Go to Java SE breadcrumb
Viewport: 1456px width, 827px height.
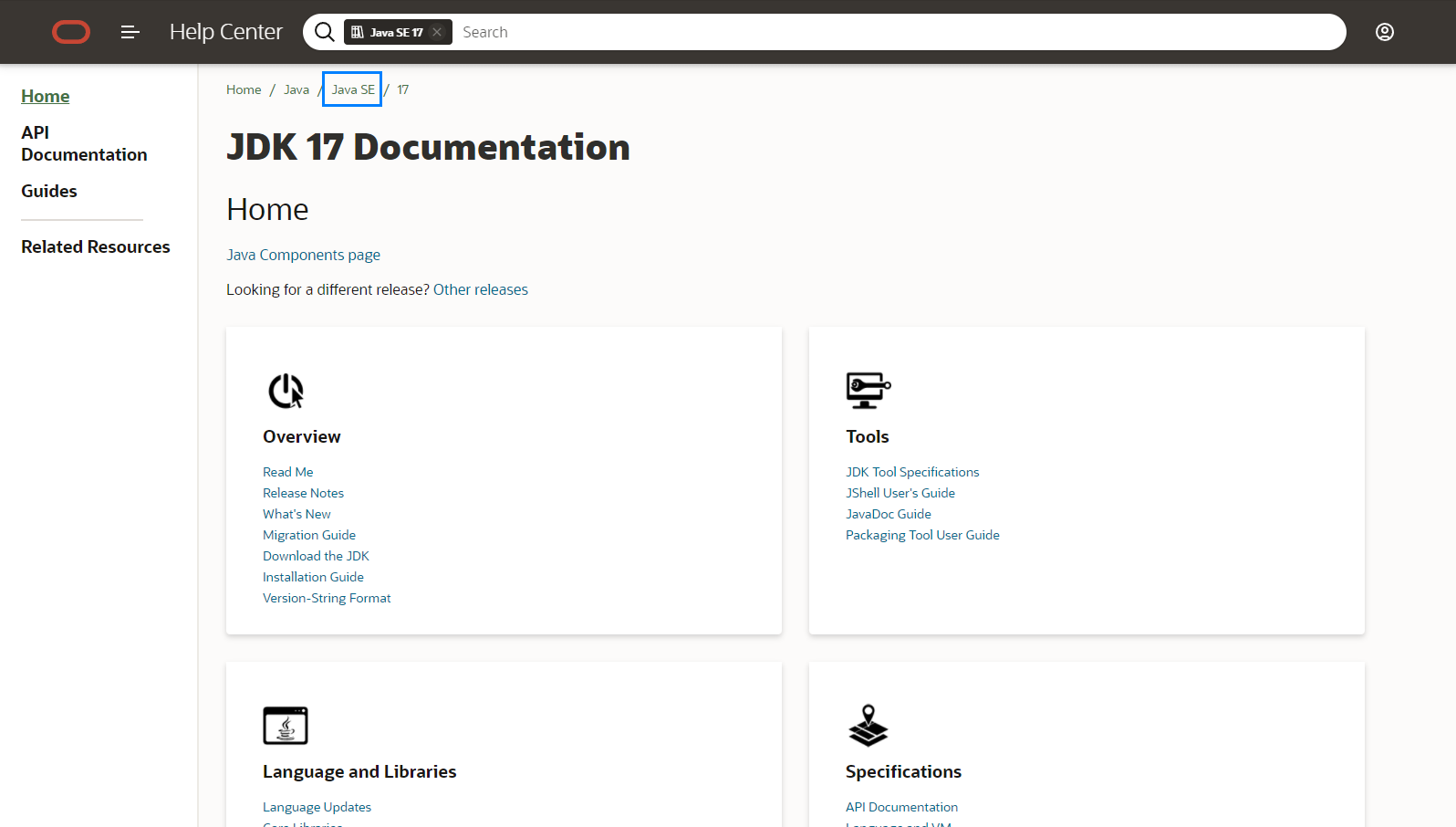353,89
